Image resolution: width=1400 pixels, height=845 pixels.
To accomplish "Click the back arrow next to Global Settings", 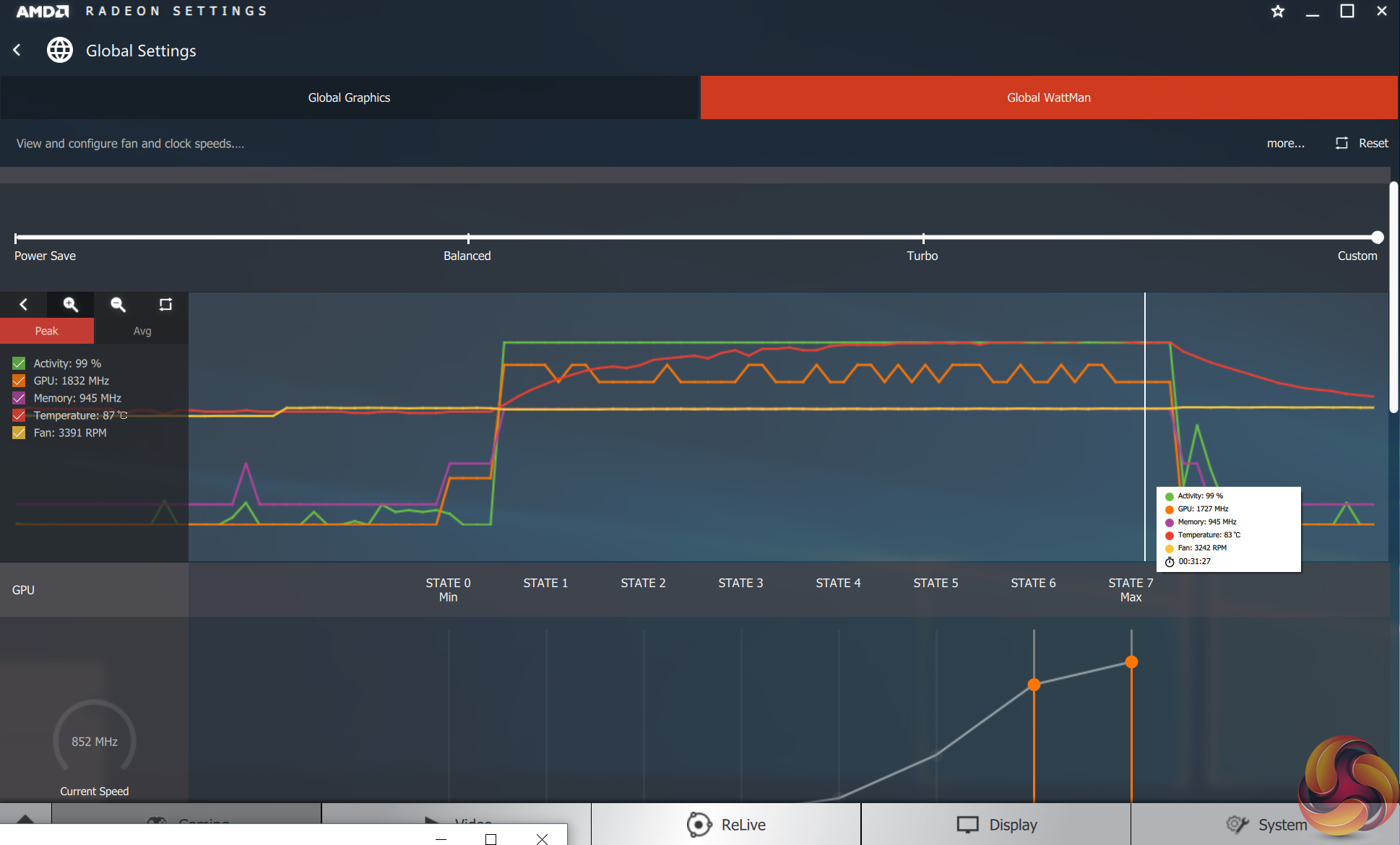I will [x=17, y=50].
